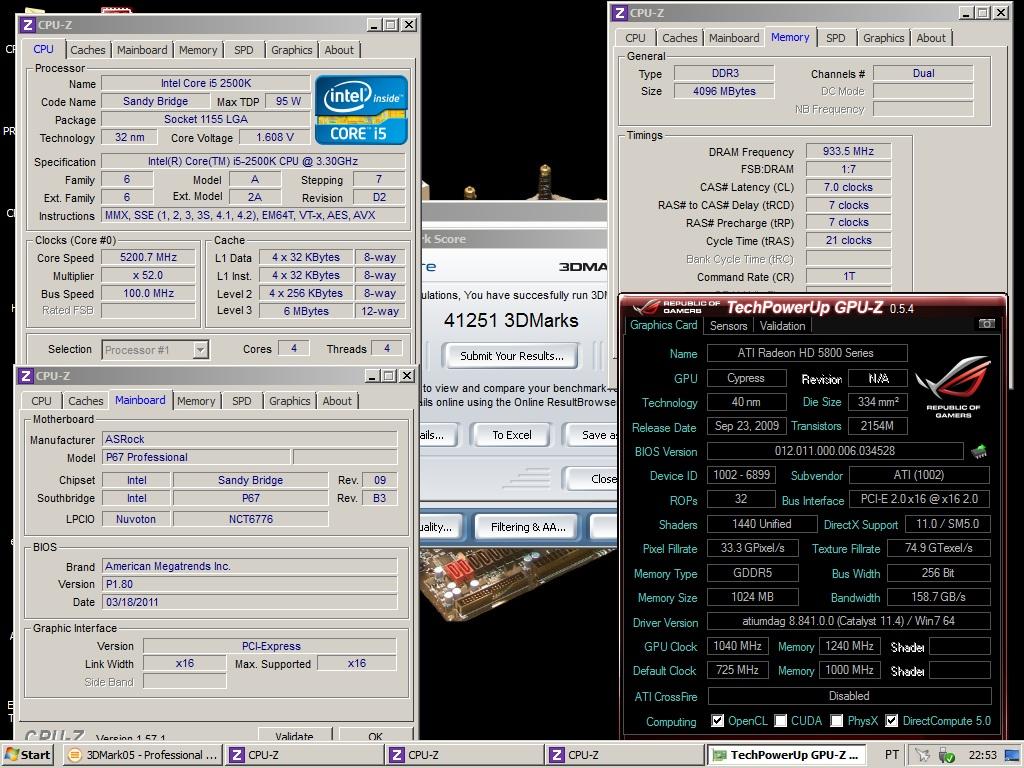Click the 1040 MHz GPU clock value
Viewport: 1024px width, 768px height.
(737, 647)
